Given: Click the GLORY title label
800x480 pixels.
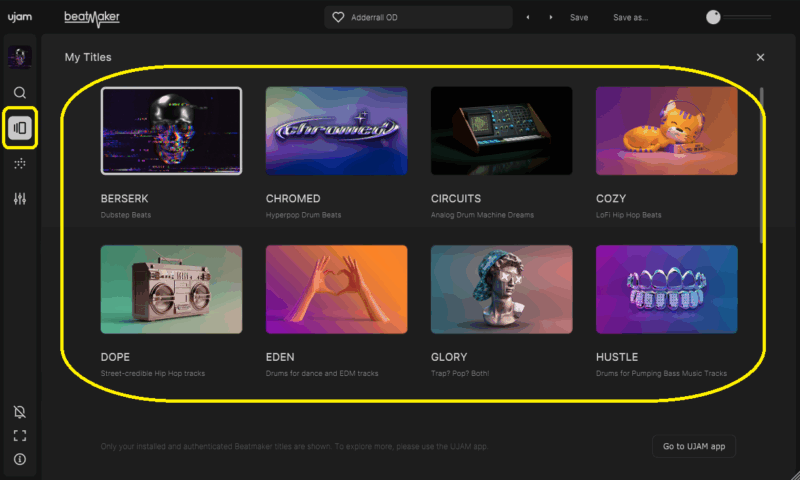Looking at the screenshot, I should [x=449, y=357].
